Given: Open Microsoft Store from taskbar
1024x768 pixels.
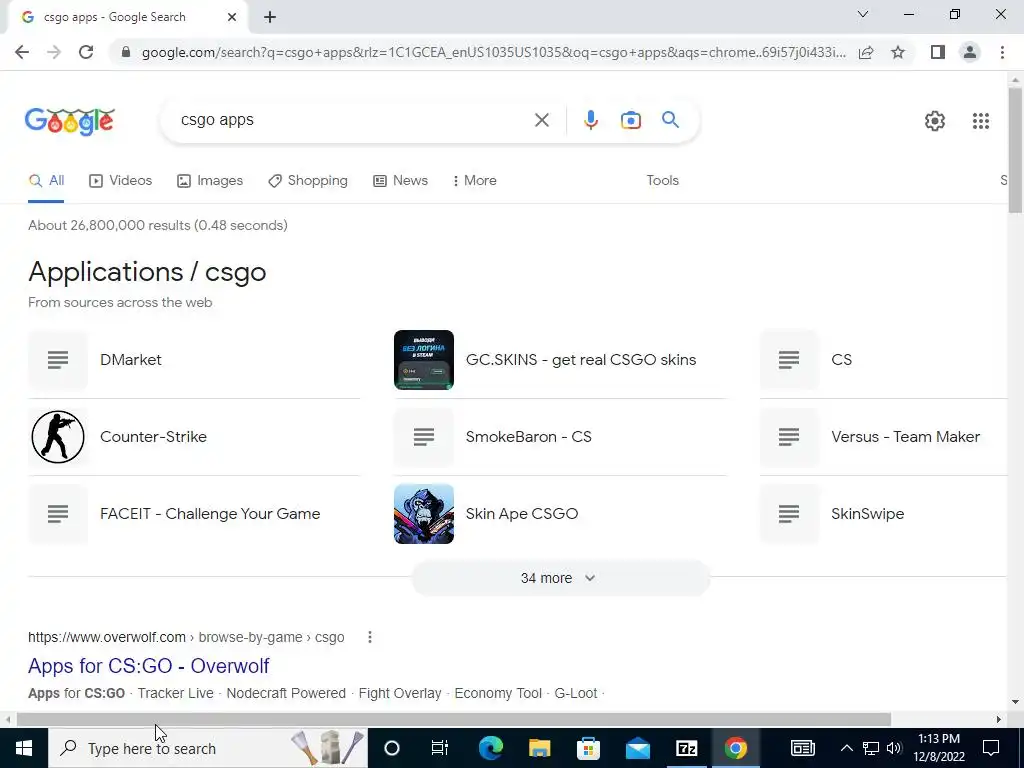Looking at the screenshot, I should click(x=588, y=748).
